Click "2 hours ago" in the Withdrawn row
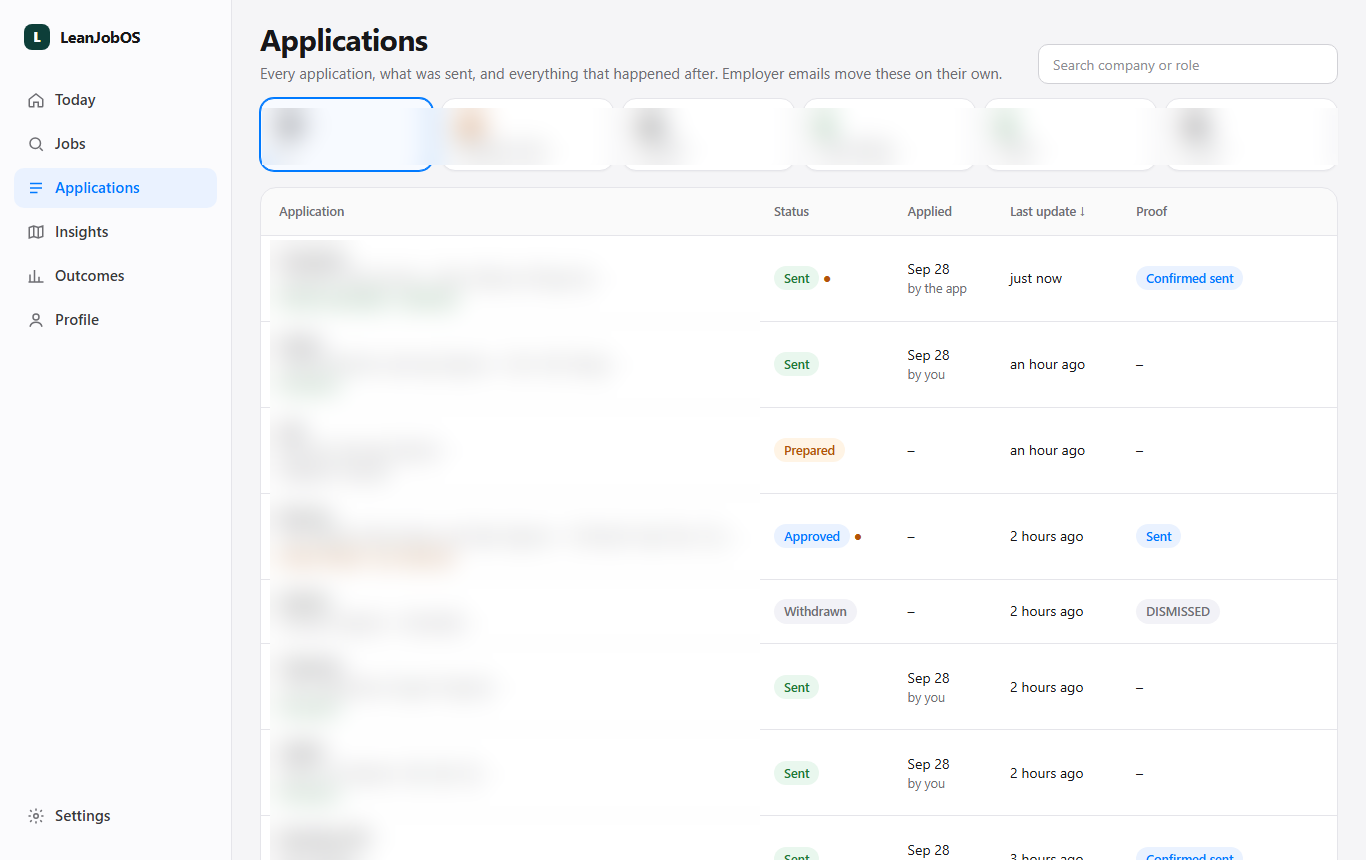This screenshot has height=860, width=1366. tap(1046, 612)
